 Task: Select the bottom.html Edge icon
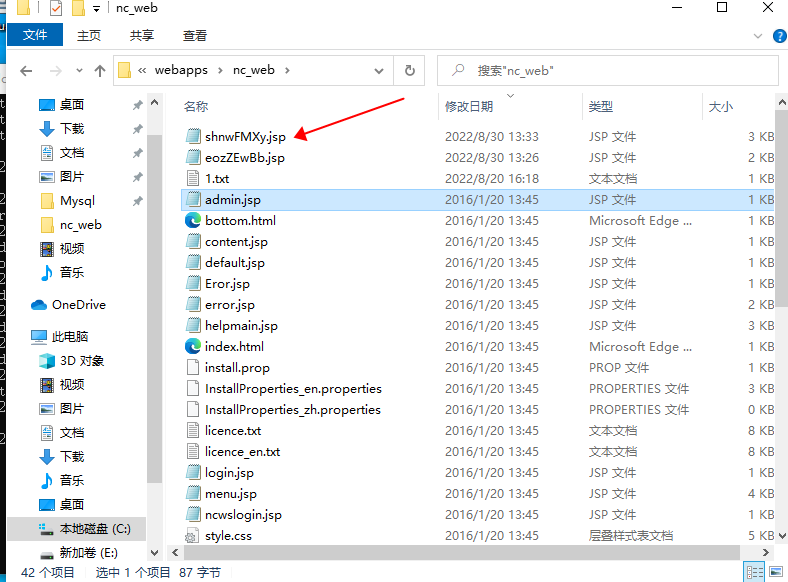pos(193,221)
